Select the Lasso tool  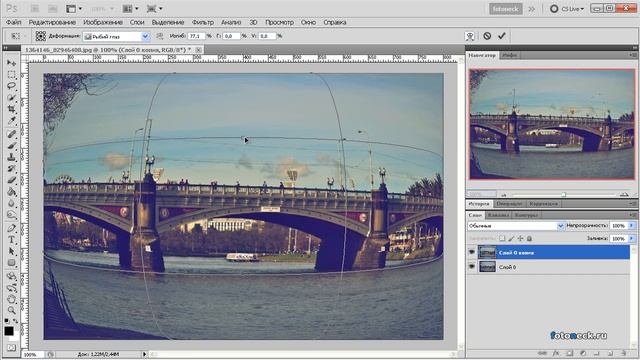point(11,86)
